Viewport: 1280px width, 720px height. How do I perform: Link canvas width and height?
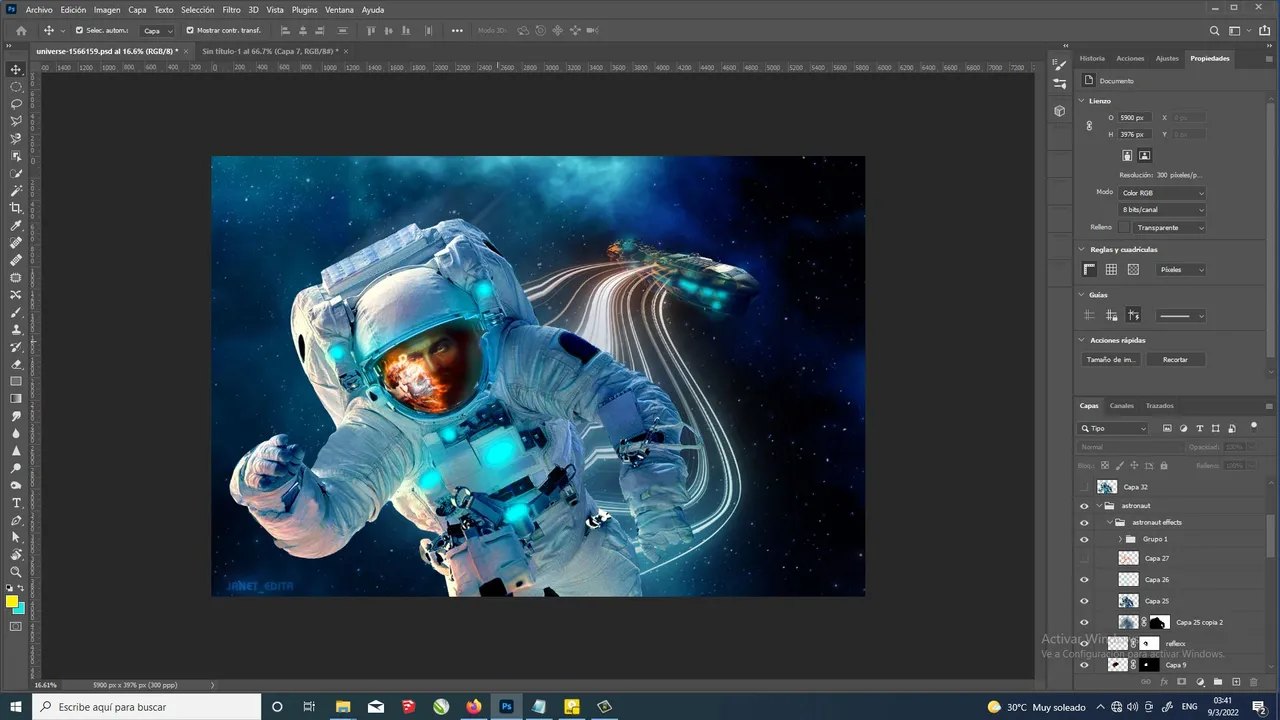point(1089,126)
